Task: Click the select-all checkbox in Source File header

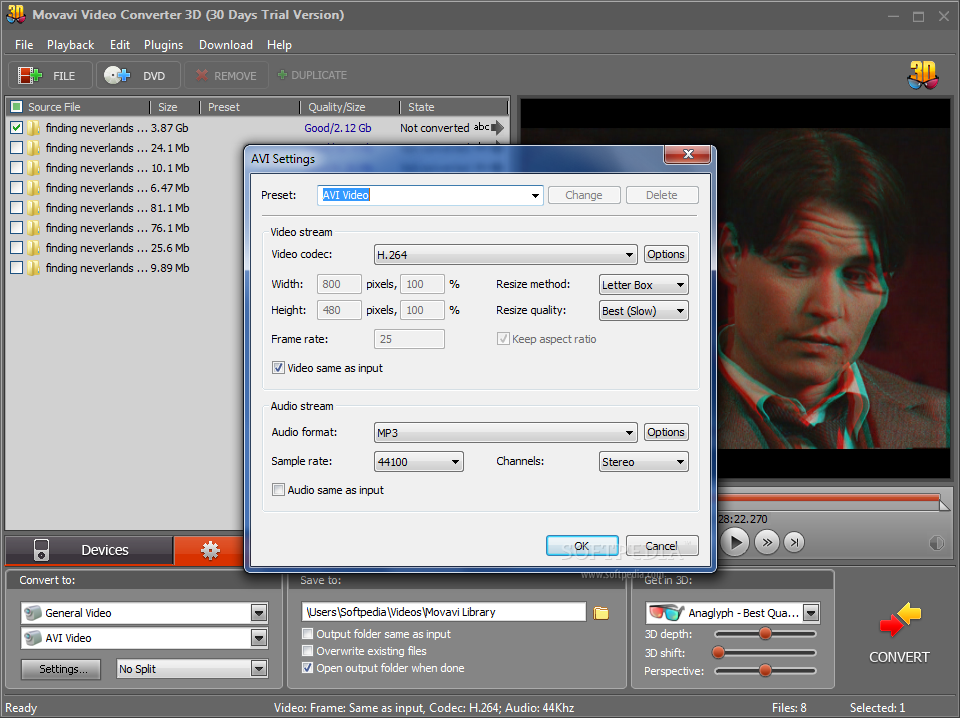Action: coord(17,107)
